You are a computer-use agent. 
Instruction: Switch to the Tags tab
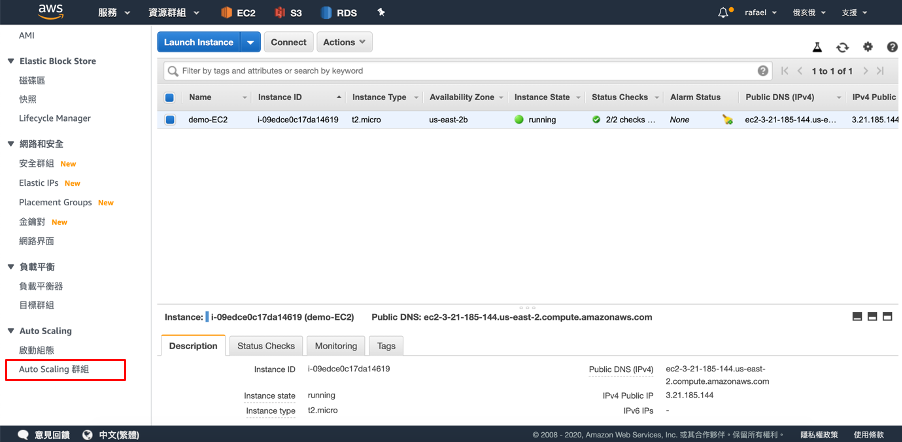pyautogui.click(x=386, y=346)
